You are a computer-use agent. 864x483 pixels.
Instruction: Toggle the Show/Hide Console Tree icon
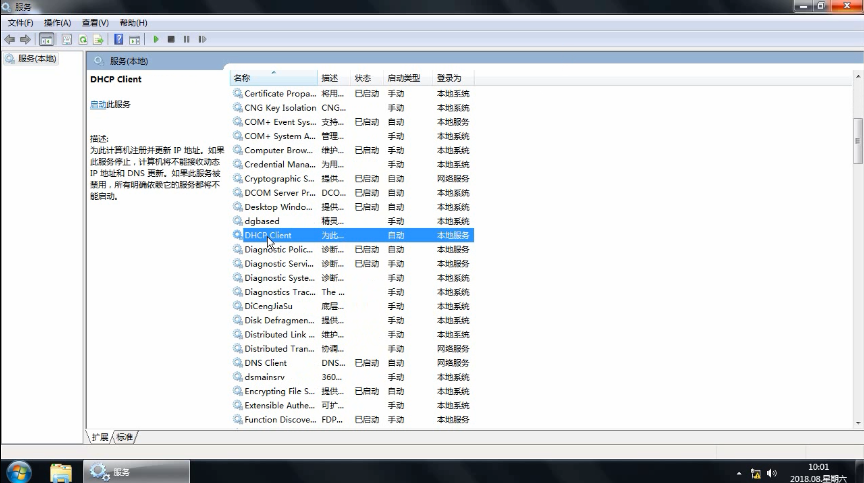click(46, 39)
